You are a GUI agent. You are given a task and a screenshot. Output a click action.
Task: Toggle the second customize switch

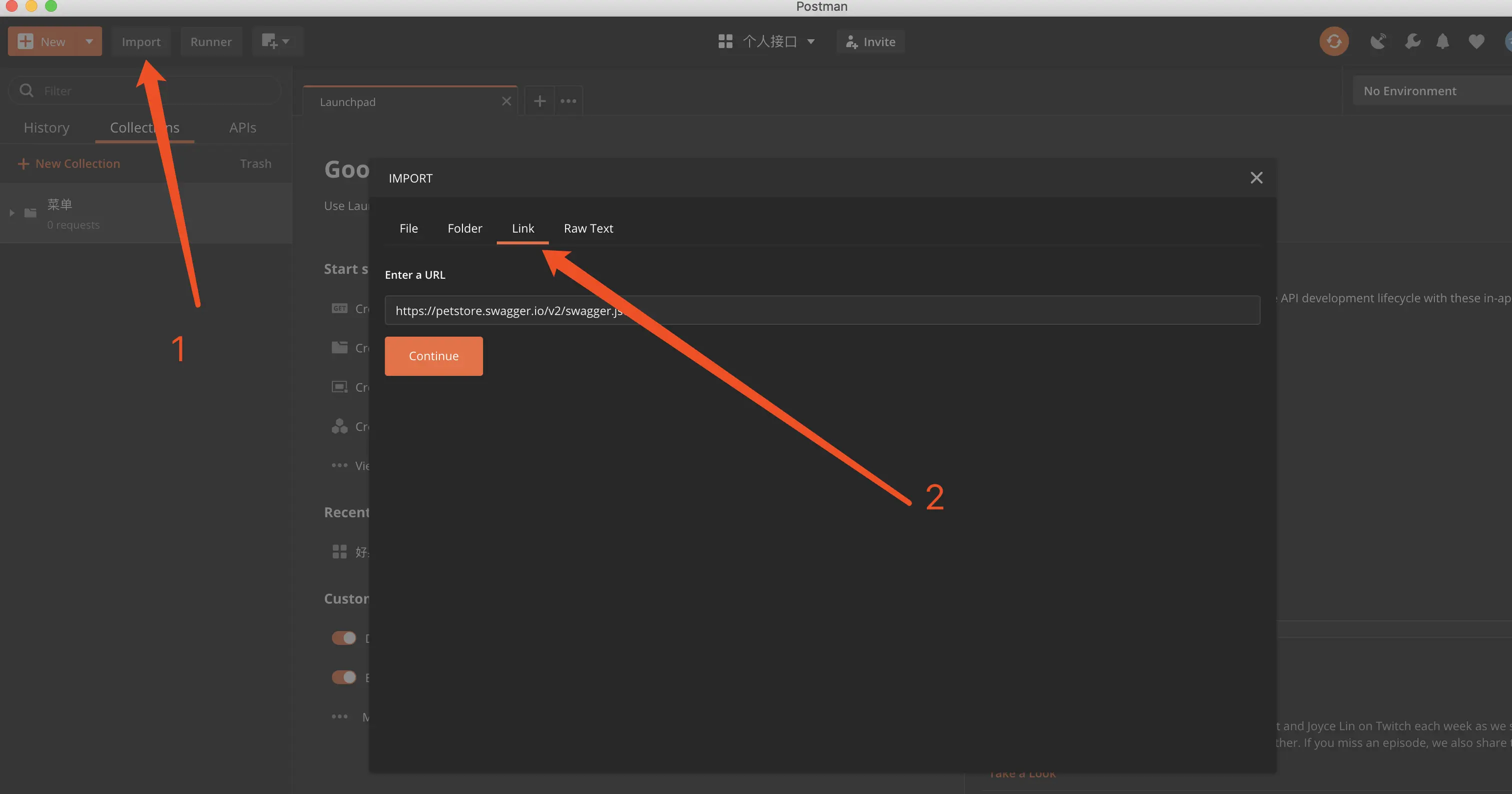(x=344, y=677)
